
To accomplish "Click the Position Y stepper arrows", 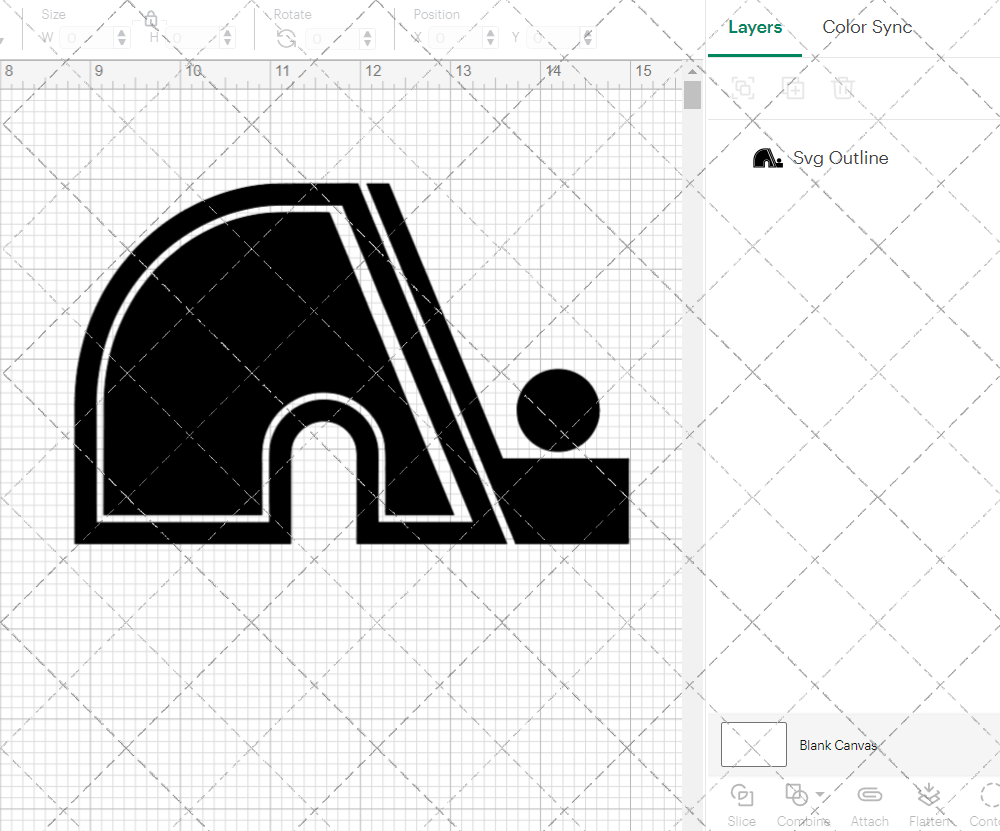I will point(588,38).
